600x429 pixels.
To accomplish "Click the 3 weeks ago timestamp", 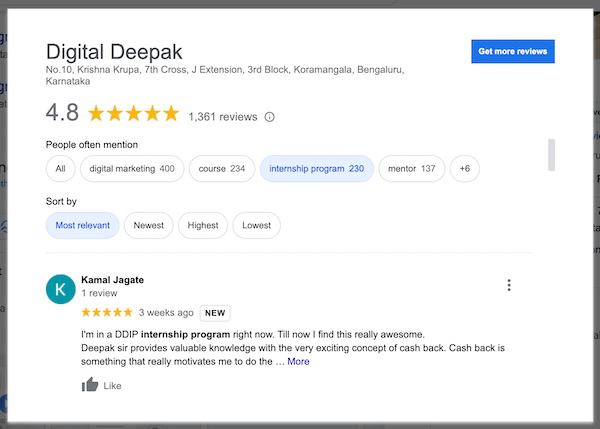I will click(x=166, y=313).
